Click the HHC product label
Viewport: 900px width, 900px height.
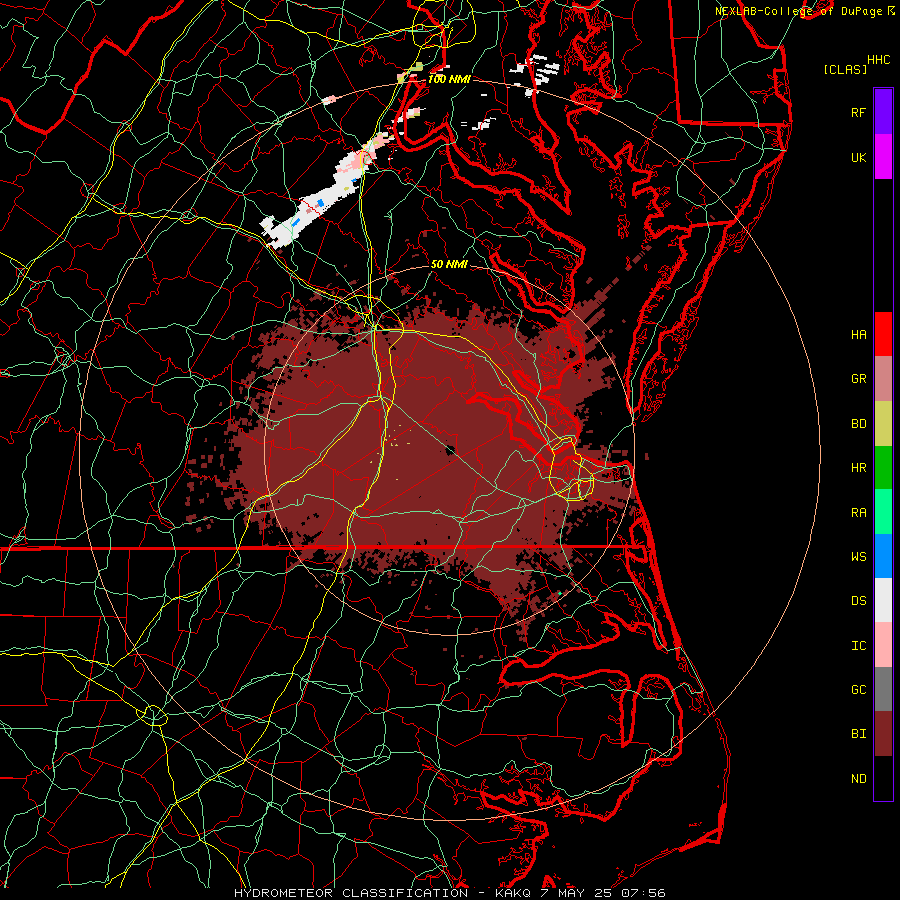tap(878, 60)
